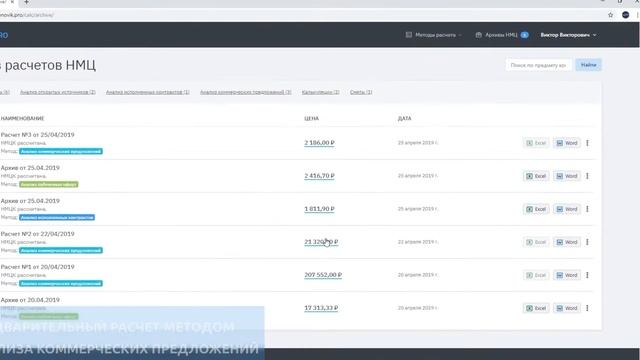
Task: Open a new browser tab with plus
Action: point(26,2)
